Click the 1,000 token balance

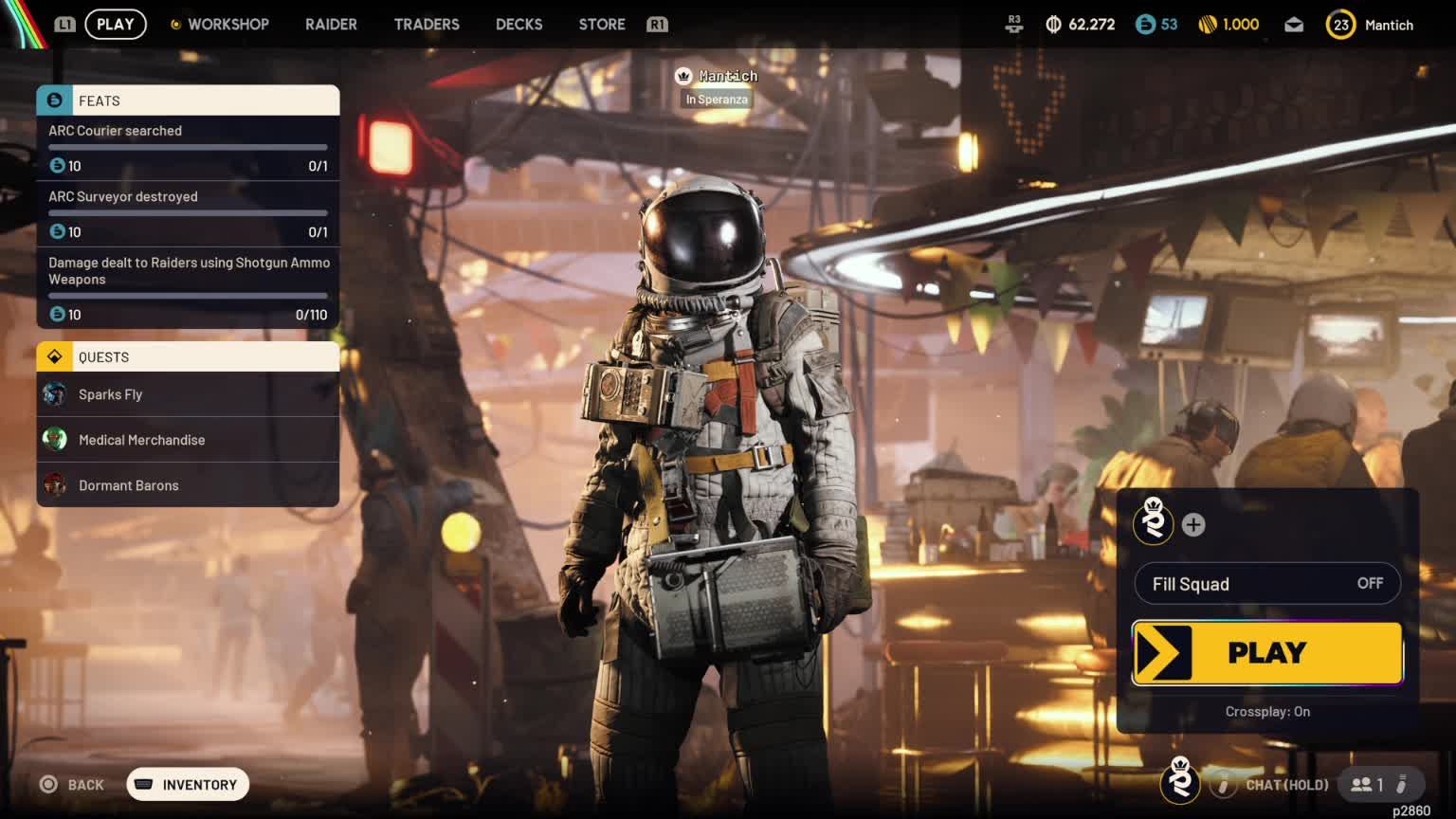pyautogui.click(x=1241, y=25)
